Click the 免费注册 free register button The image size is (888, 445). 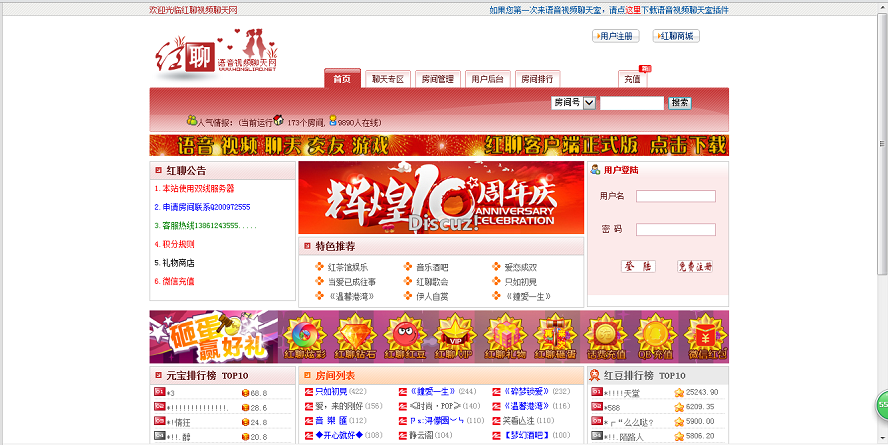point(694,267)
